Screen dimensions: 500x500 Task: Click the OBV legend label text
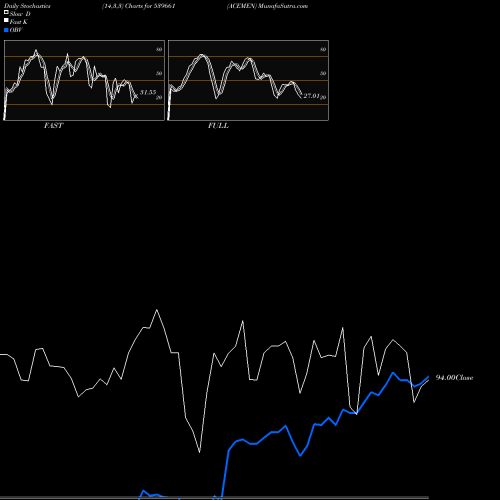click(16, 30)
